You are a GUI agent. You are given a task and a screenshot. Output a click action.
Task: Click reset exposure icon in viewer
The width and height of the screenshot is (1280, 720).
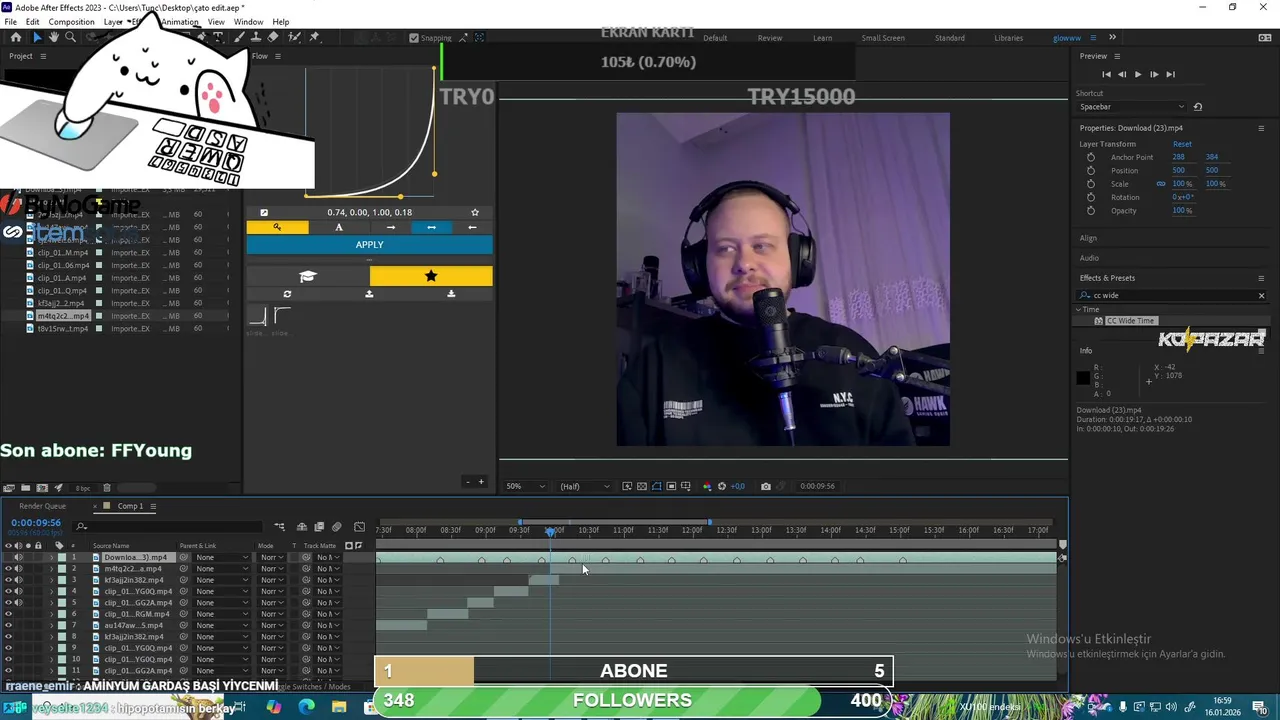[722, 486]
